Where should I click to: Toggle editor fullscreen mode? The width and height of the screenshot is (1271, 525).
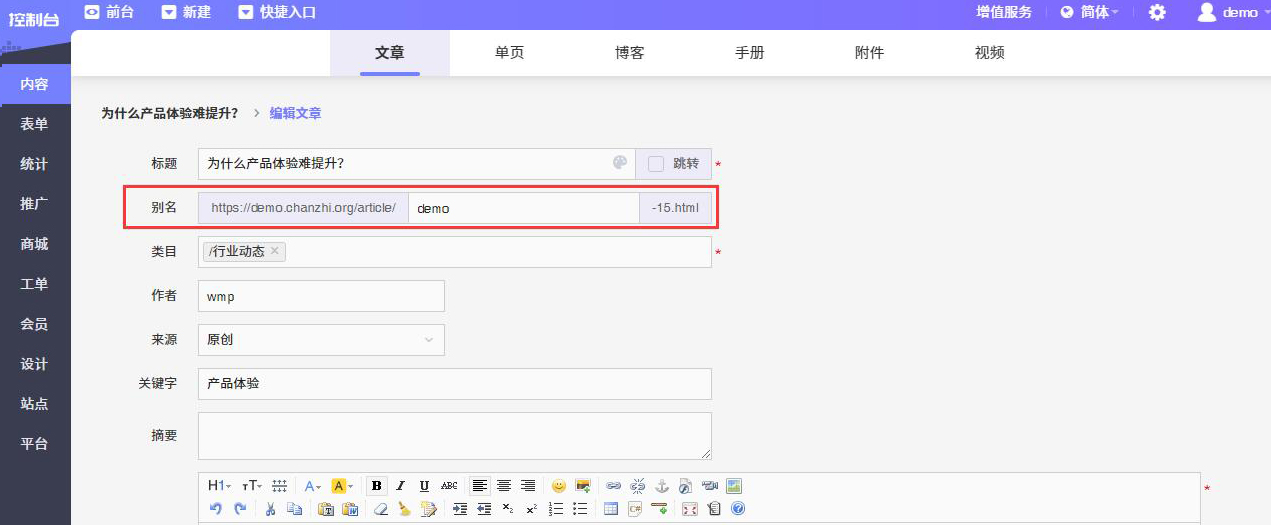click(689, 508)
